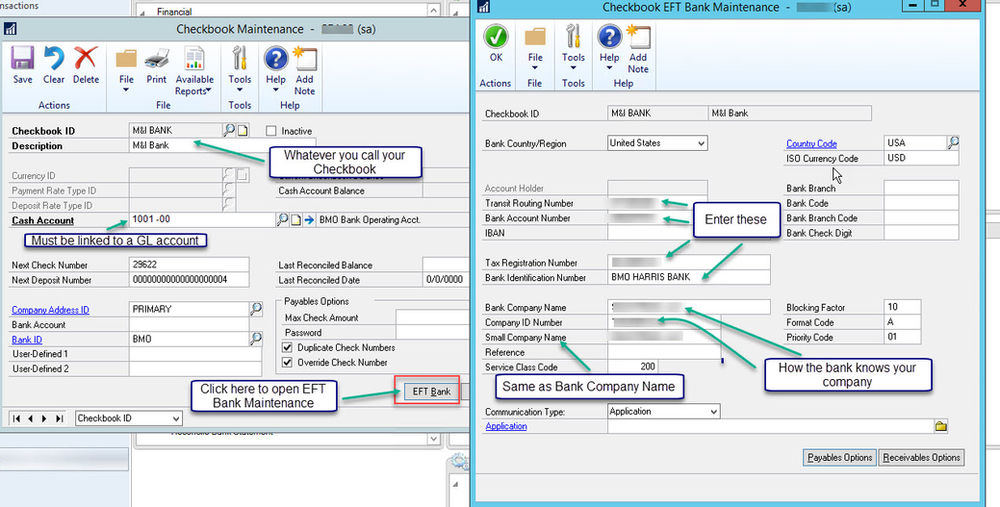Click Description field M&I Bank
Screen dimensions: 1000x507
click(x=222, y=145)
